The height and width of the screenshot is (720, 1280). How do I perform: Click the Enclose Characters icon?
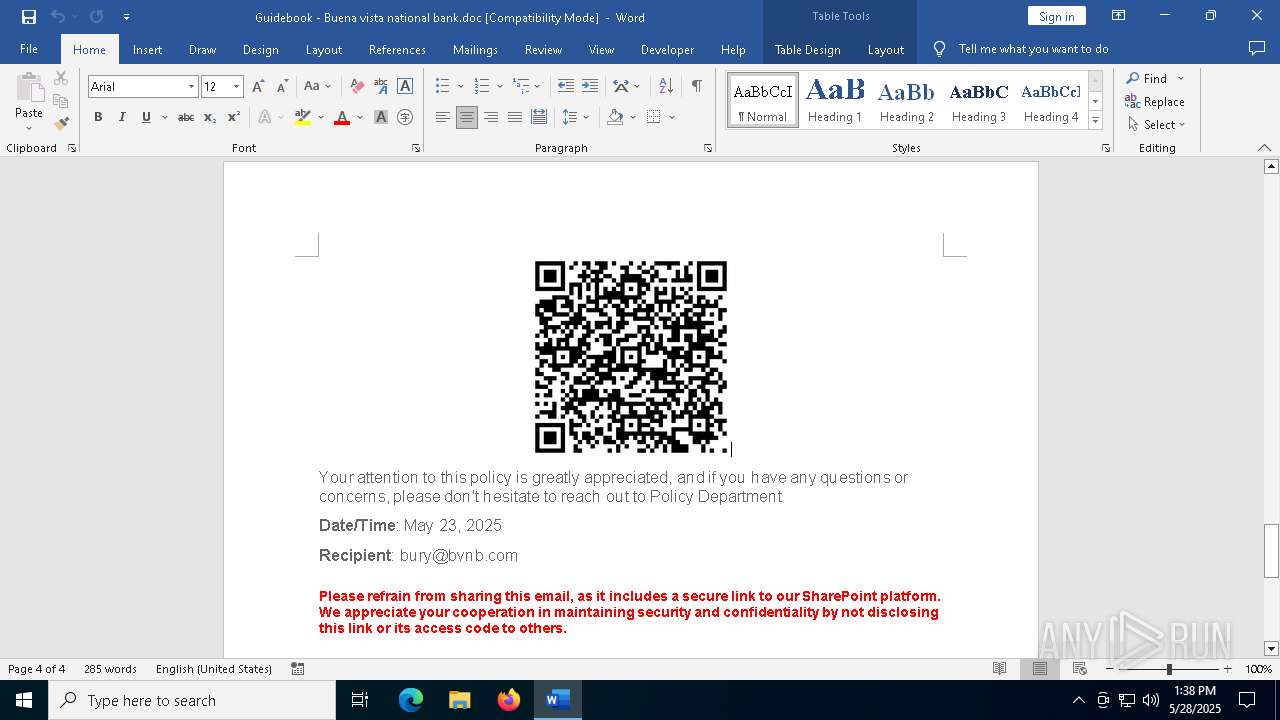[405, 118]
